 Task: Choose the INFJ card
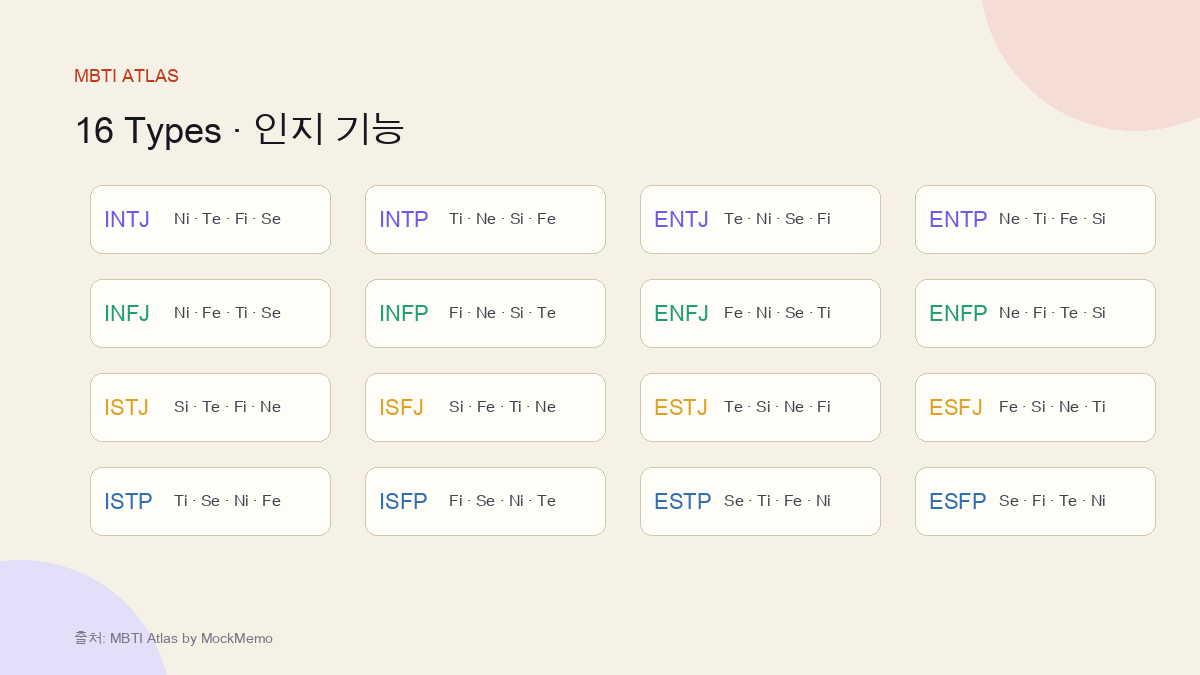point(210,313)
